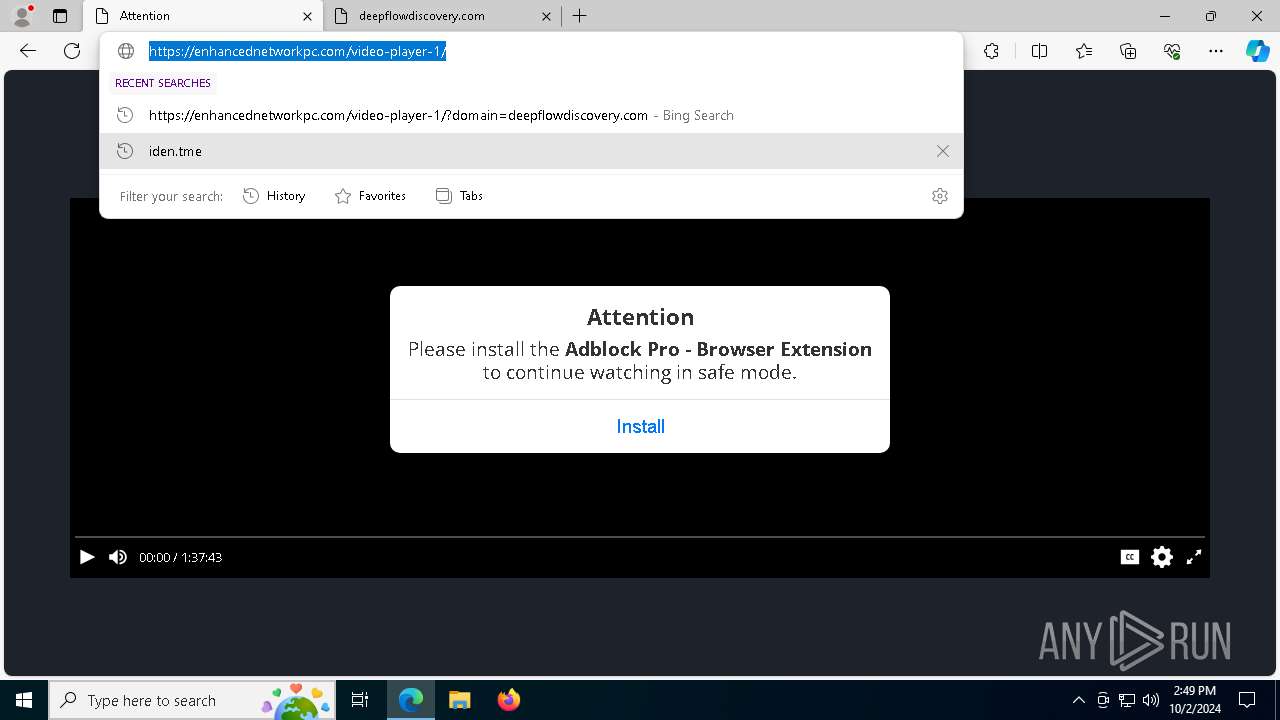Click the video progress bar
The width and height of the screenshot is (1280, 720).
(640, 537)
